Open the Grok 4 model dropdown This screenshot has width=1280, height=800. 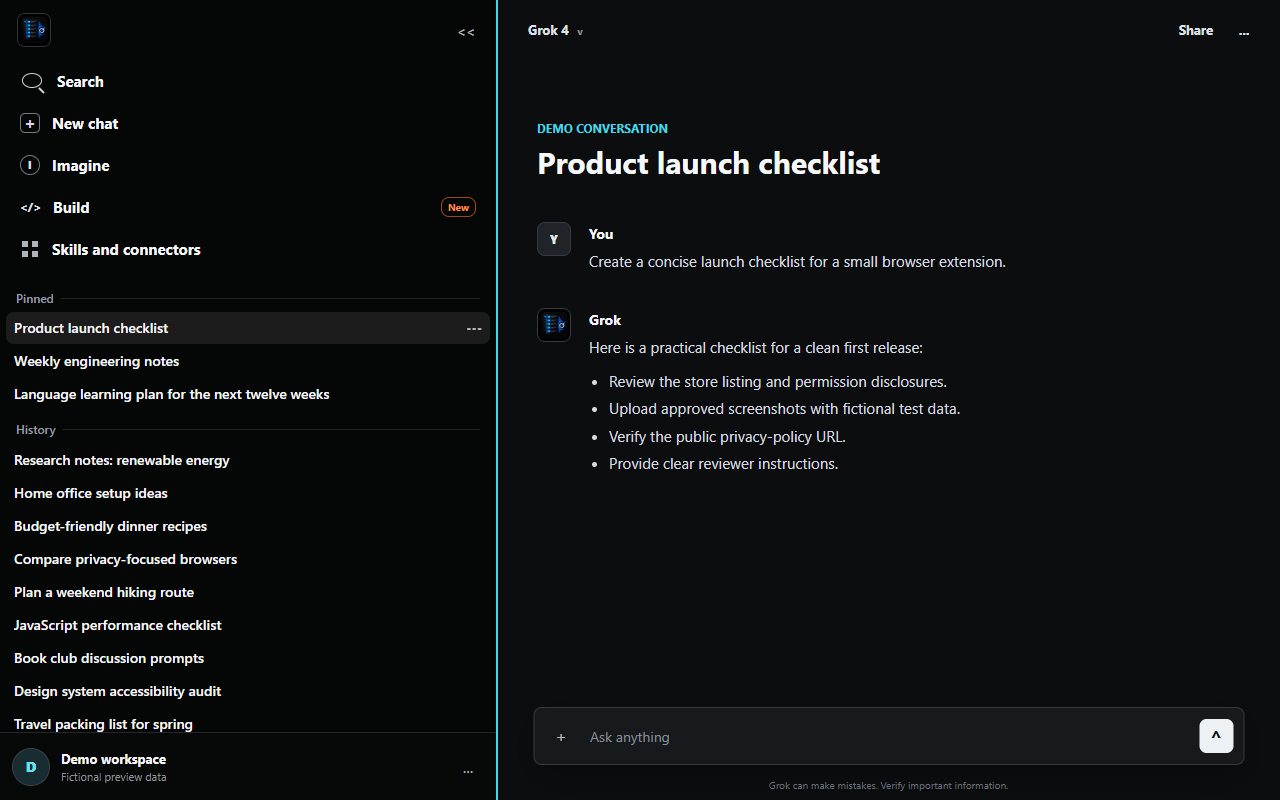pos(555,31)
